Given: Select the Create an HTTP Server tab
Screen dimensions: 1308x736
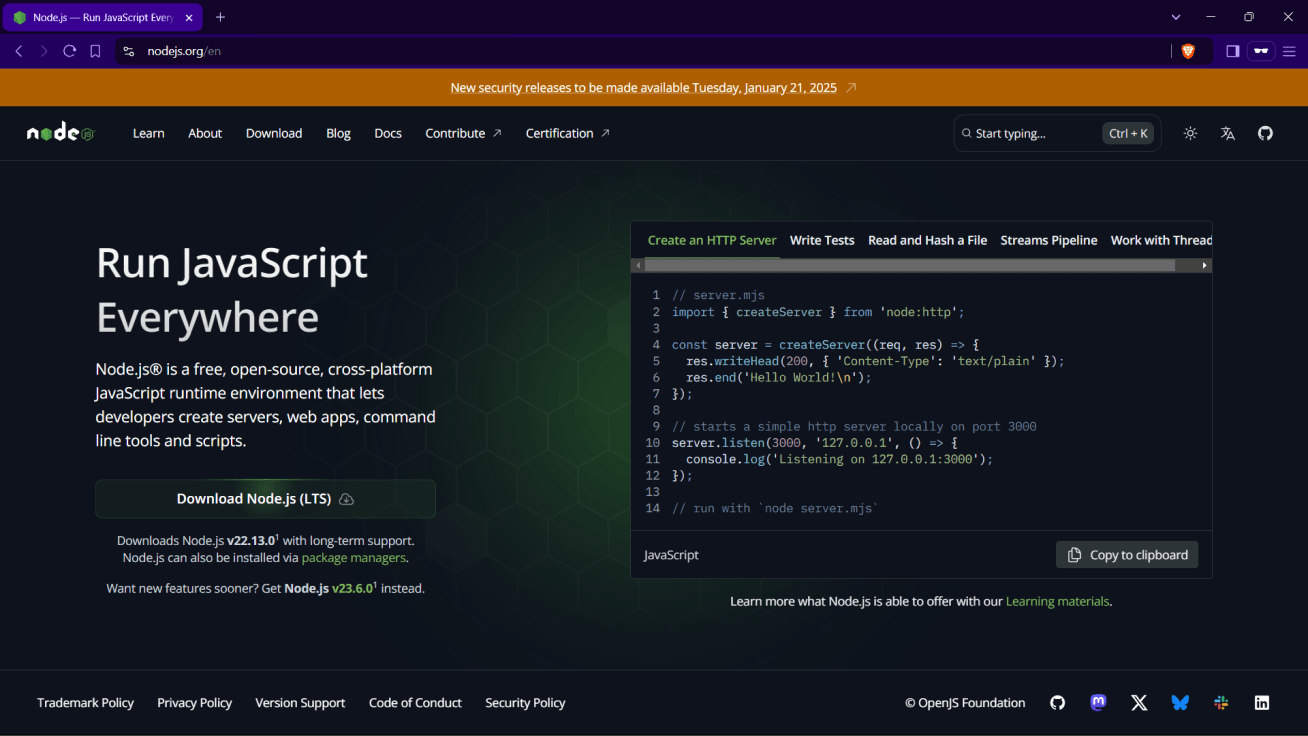Looking at the screenshot, I should (712, 240).
